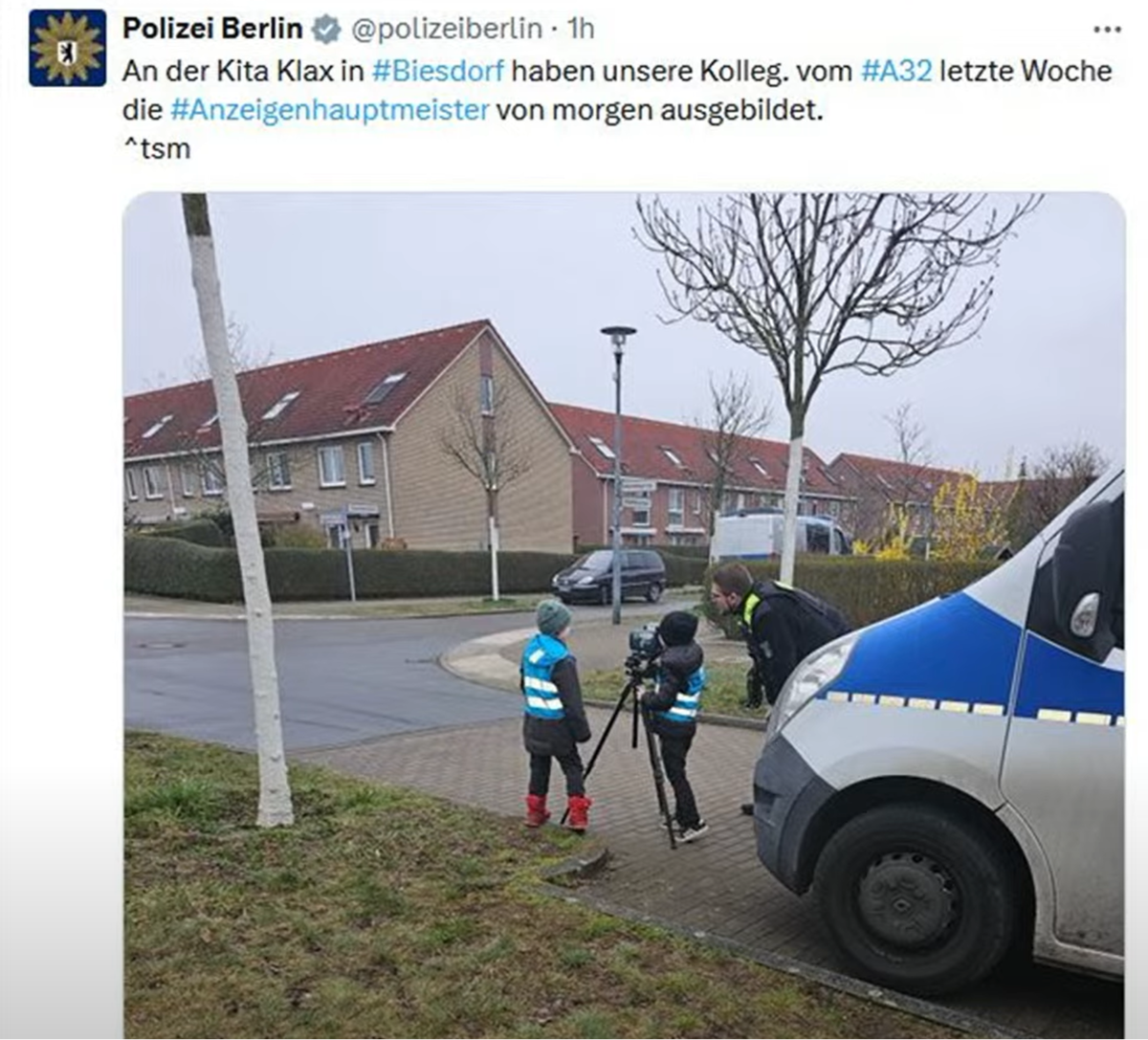Viewport: 1148px width, 1040px height.
Task: Open the Polizei Berlin profile avatar
Action: tap(67, 48)
